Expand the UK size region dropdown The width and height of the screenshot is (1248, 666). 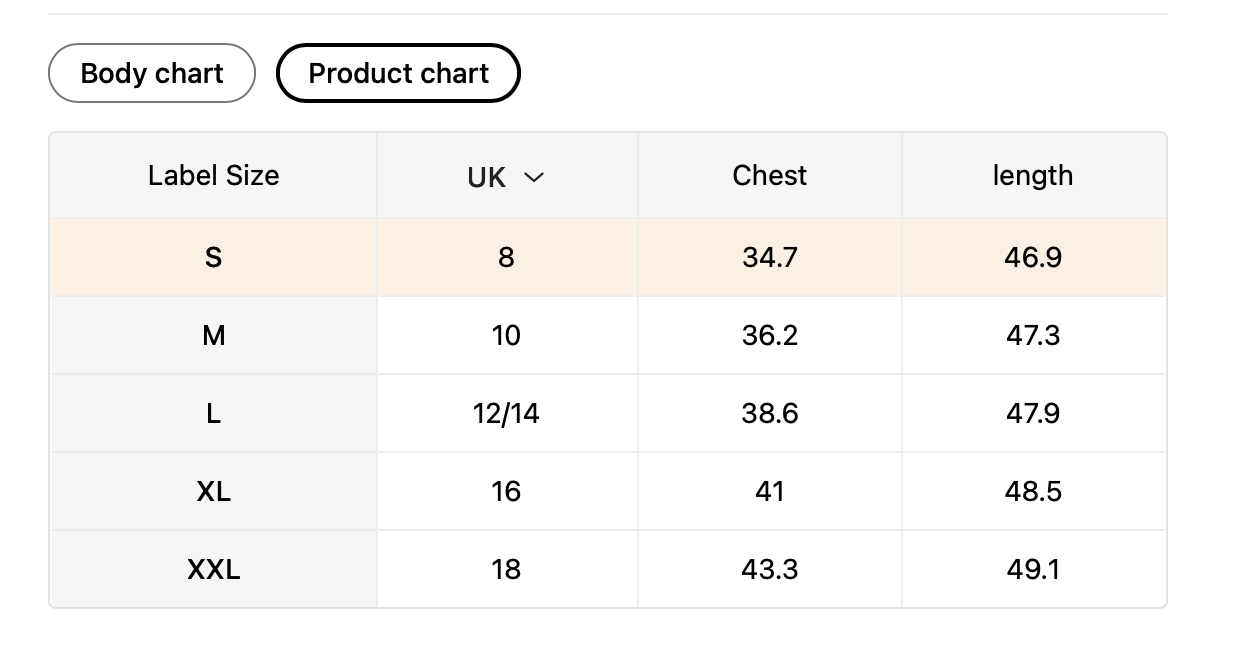click(x=505, y=177)
